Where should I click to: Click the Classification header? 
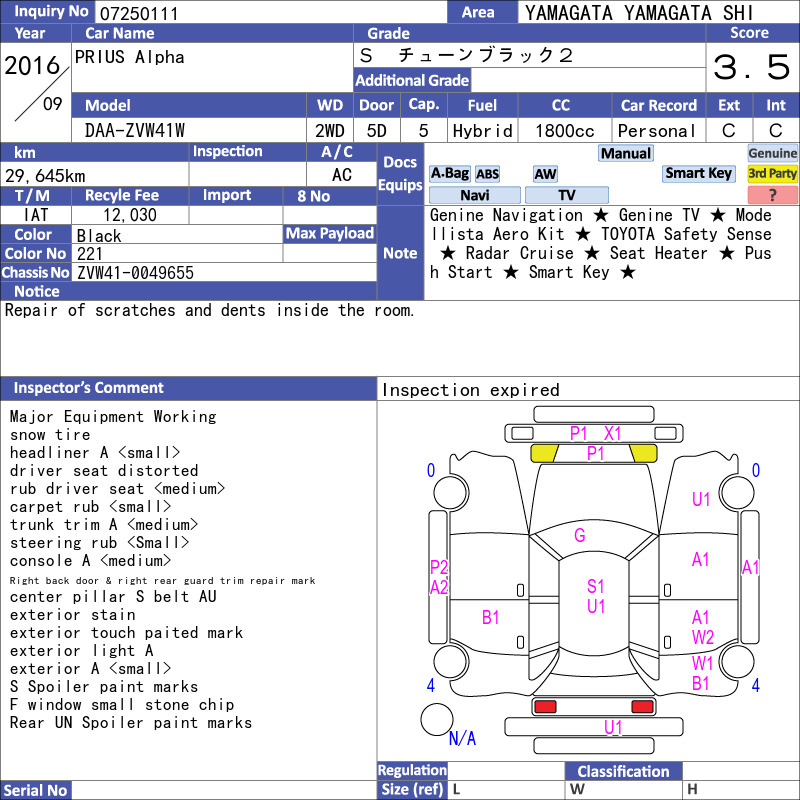click(623, 771)
